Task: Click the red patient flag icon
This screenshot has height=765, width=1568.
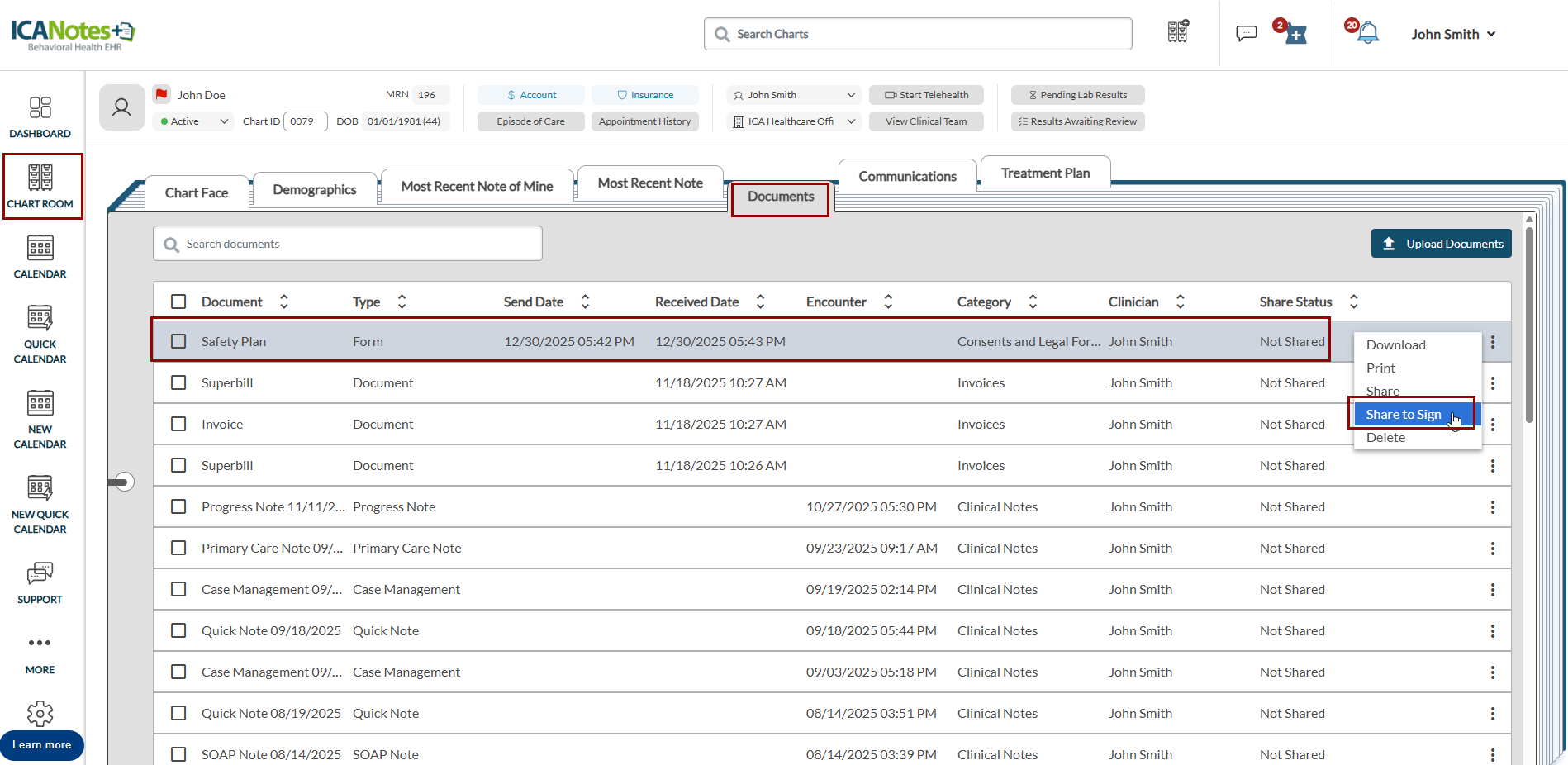Action: coord(162,94)
